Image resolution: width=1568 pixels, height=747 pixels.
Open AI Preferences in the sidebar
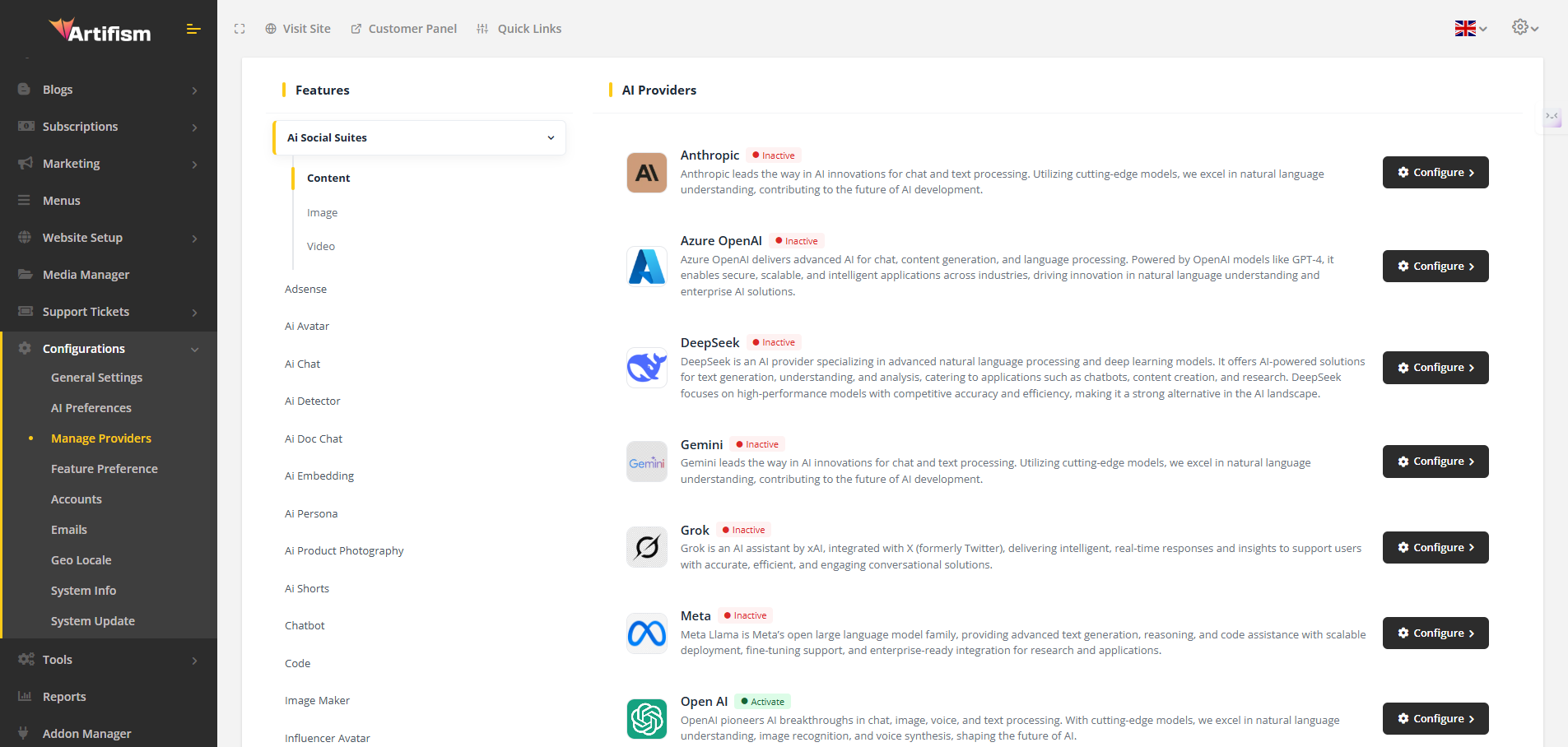pyautogui.click(x=91, y=408)
